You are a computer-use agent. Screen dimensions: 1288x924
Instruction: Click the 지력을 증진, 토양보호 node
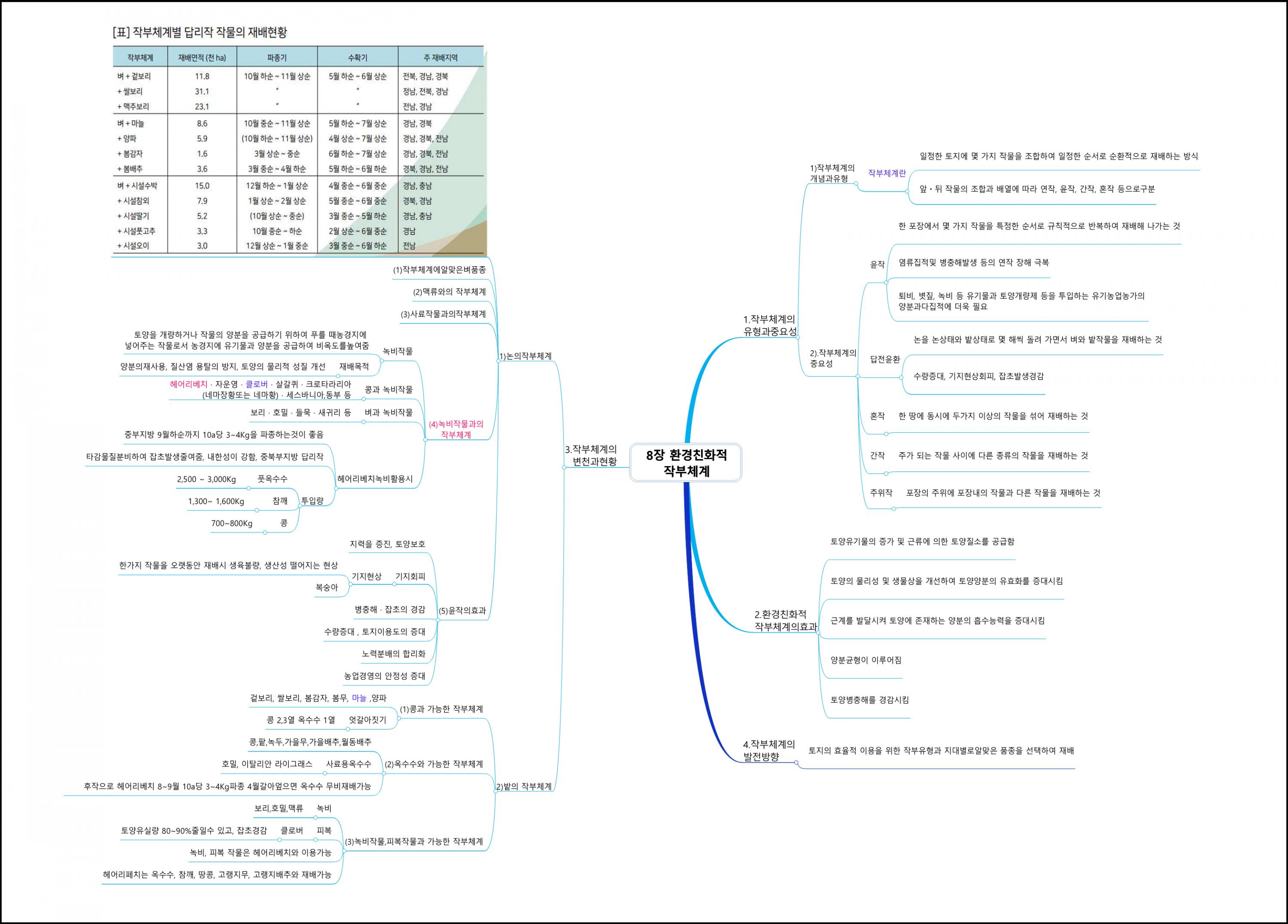[387, 544]
